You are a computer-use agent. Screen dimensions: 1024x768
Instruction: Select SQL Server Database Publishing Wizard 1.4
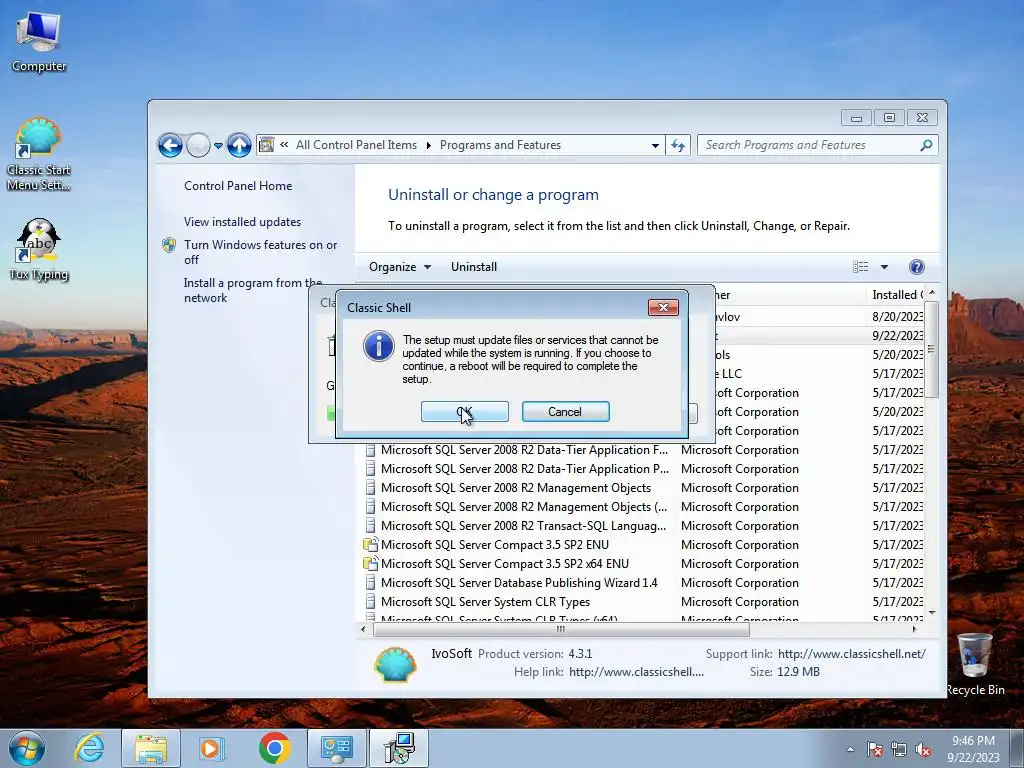coord(643,583)
